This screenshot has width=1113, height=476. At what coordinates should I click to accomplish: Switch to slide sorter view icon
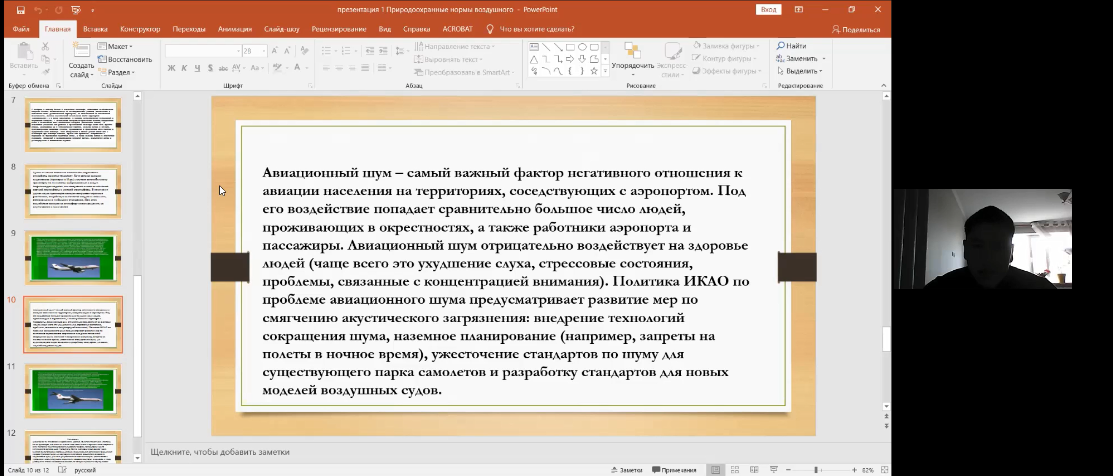click(x=735, y=470)
